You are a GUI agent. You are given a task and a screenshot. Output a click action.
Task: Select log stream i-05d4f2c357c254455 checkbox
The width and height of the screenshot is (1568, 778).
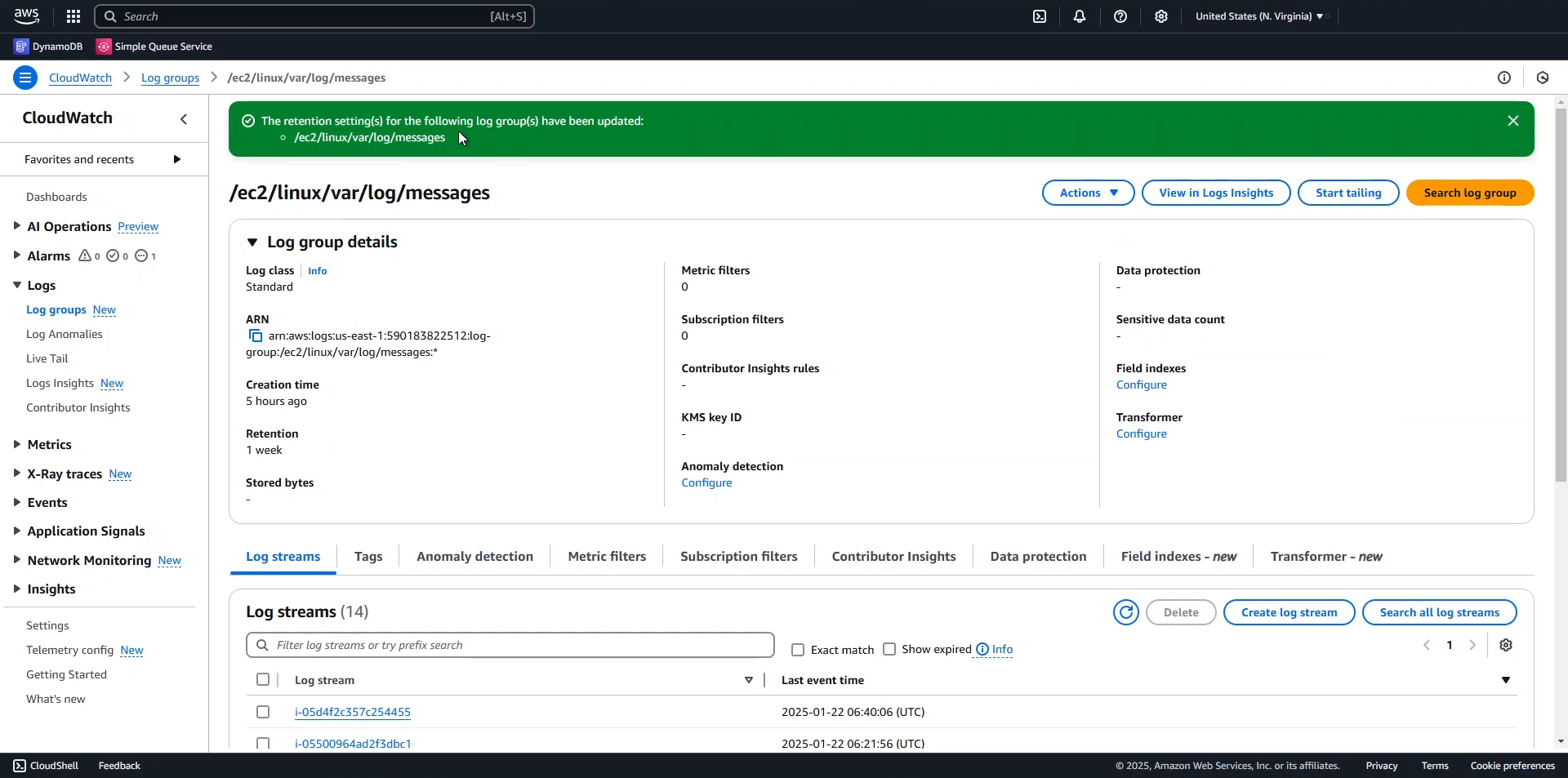pyautogui.click(x=263, y=712)
